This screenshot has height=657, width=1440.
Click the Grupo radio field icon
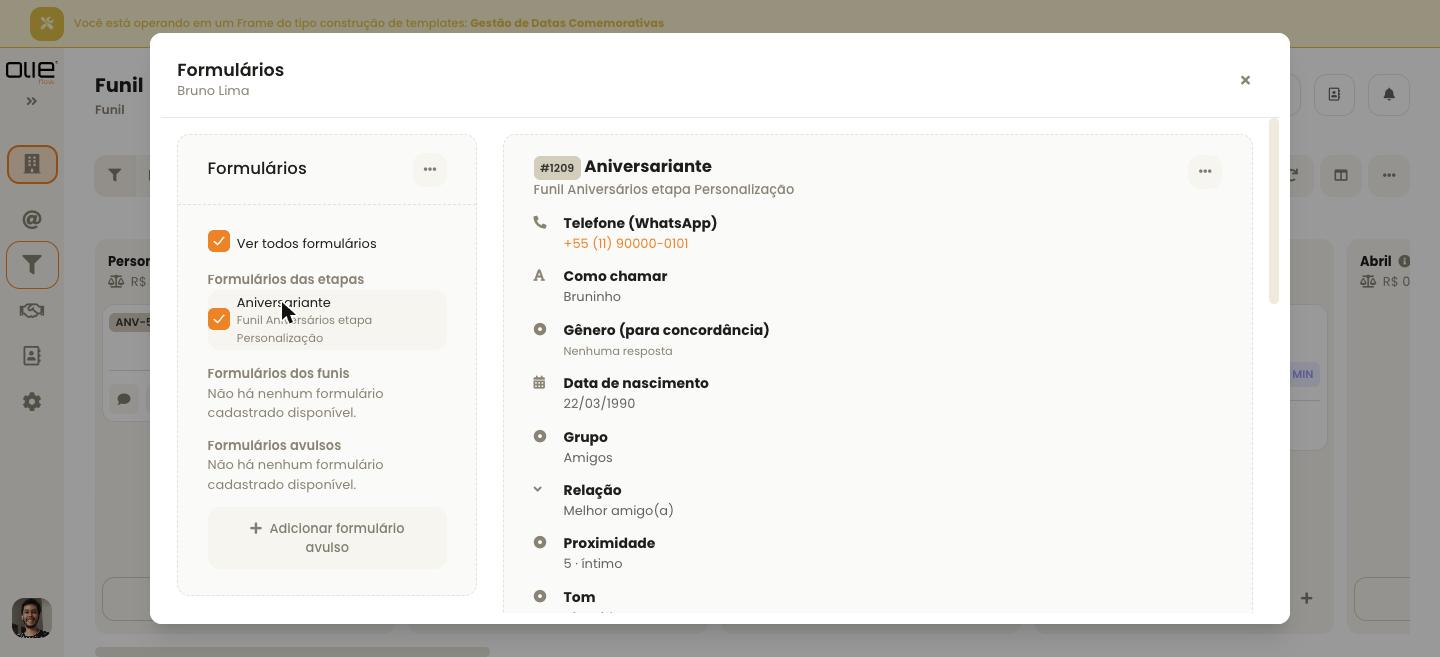(540, 436)
